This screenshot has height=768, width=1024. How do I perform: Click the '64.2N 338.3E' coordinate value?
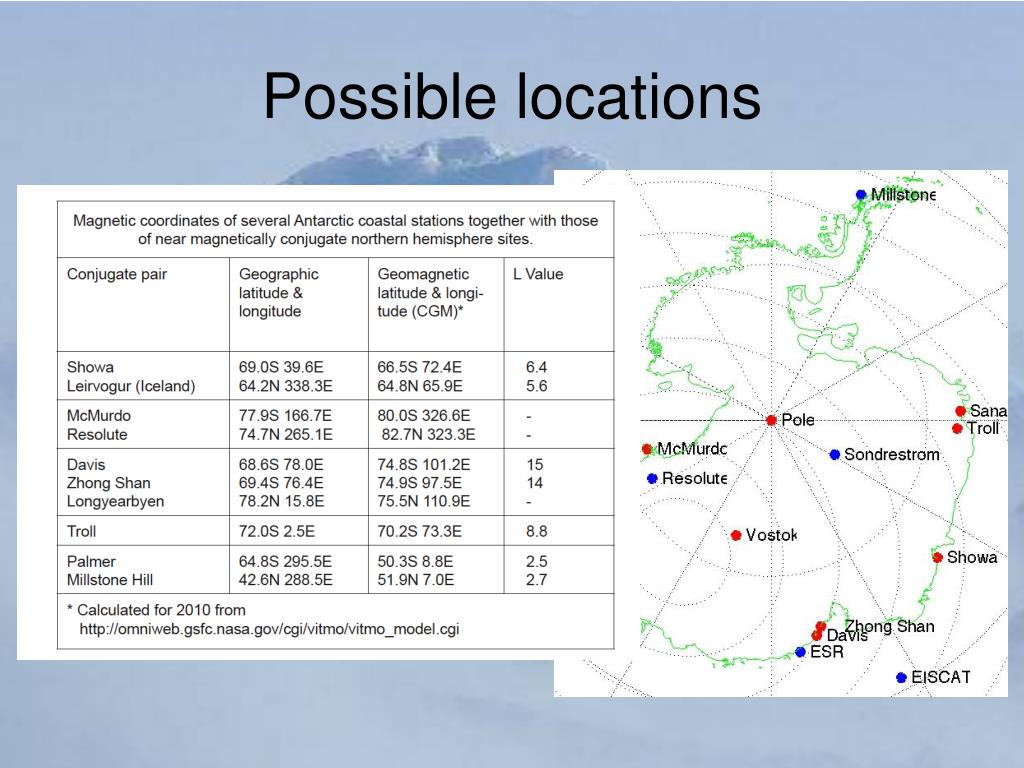285,386
